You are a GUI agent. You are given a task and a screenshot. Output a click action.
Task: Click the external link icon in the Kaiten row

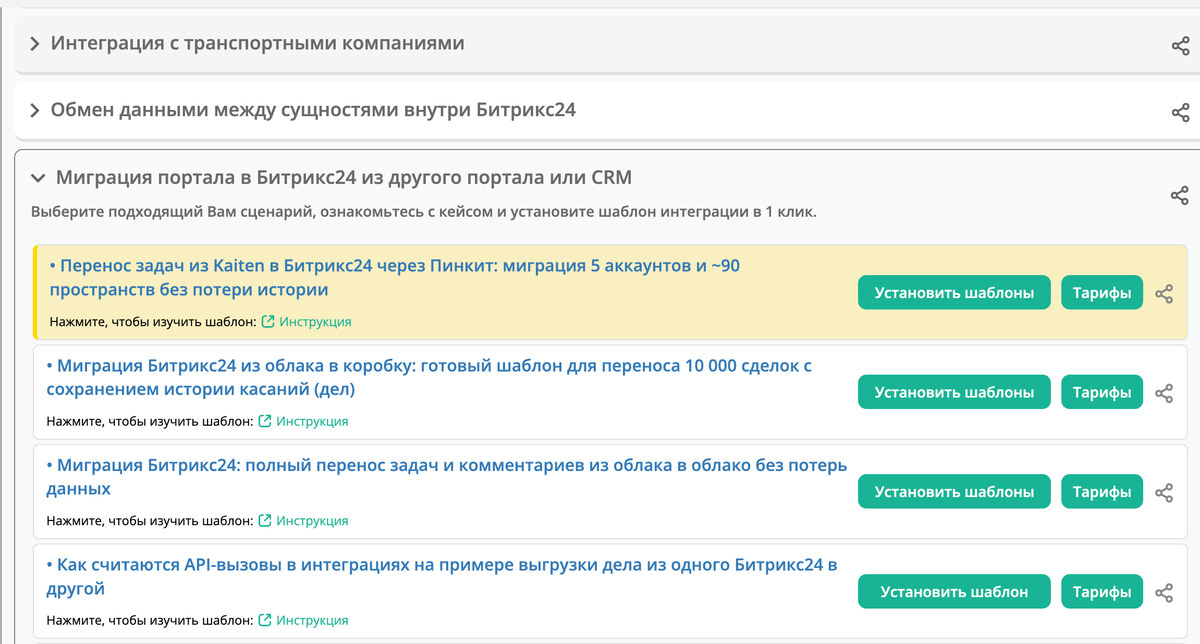pyautogui.click(x=267, y=322)
